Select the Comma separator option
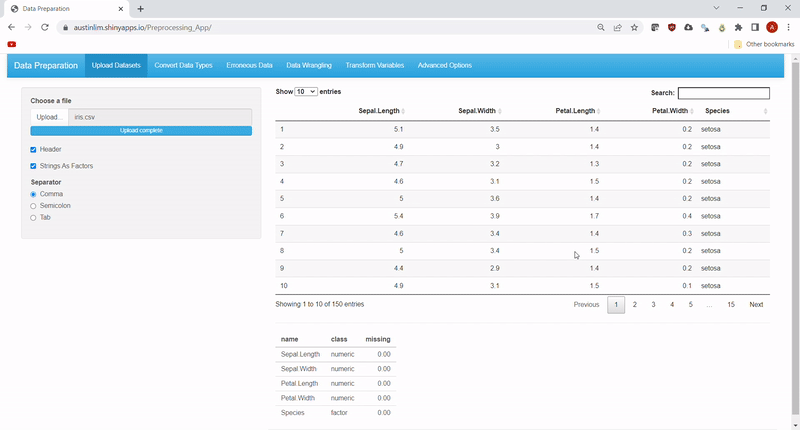 click(33, 194)
